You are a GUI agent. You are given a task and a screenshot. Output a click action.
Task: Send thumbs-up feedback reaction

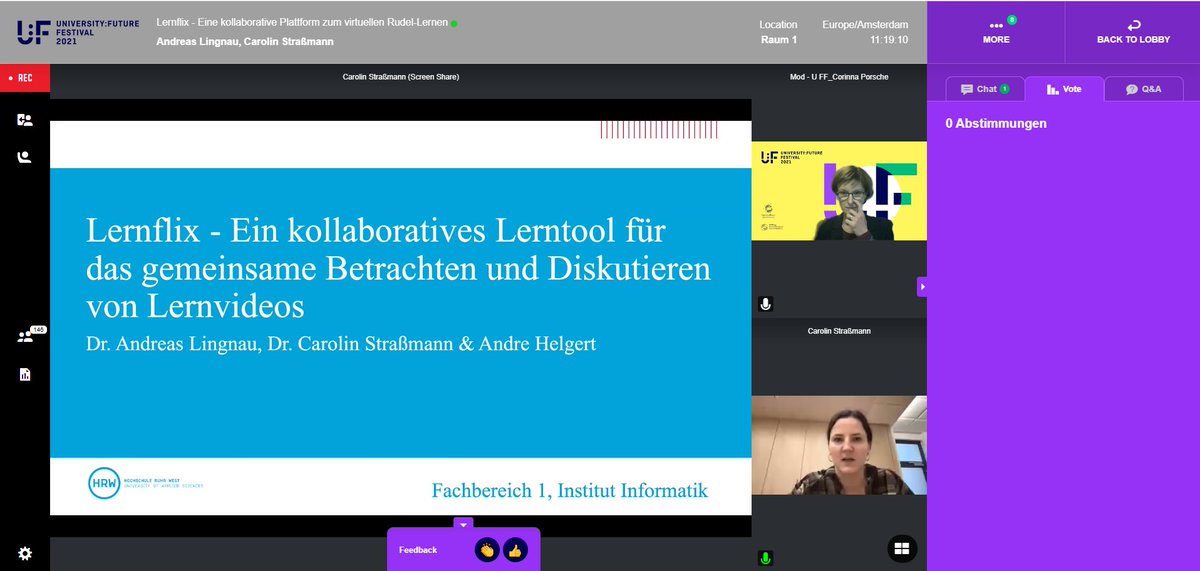[x=515, y=550]
